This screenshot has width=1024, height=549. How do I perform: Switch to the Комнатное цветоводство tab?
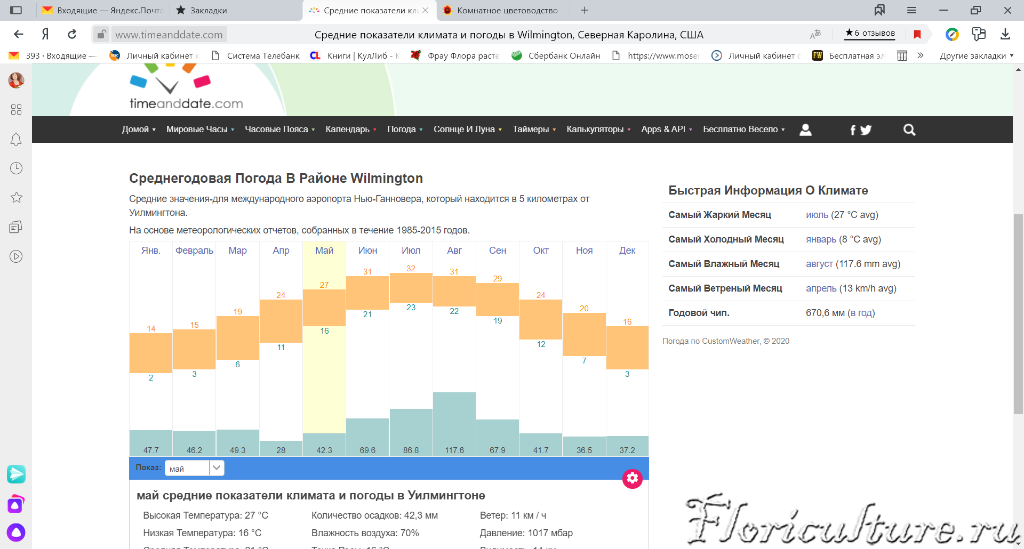[x=500, y=10]
